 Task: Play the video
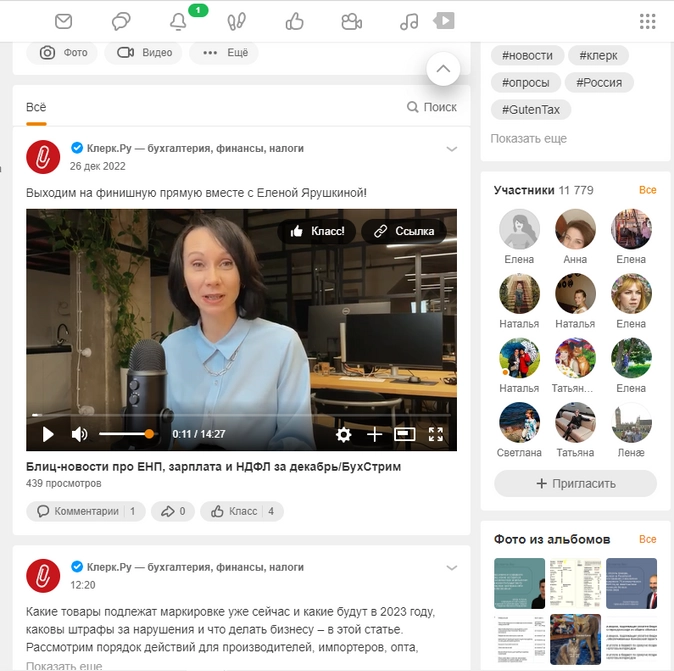point(48,434)
